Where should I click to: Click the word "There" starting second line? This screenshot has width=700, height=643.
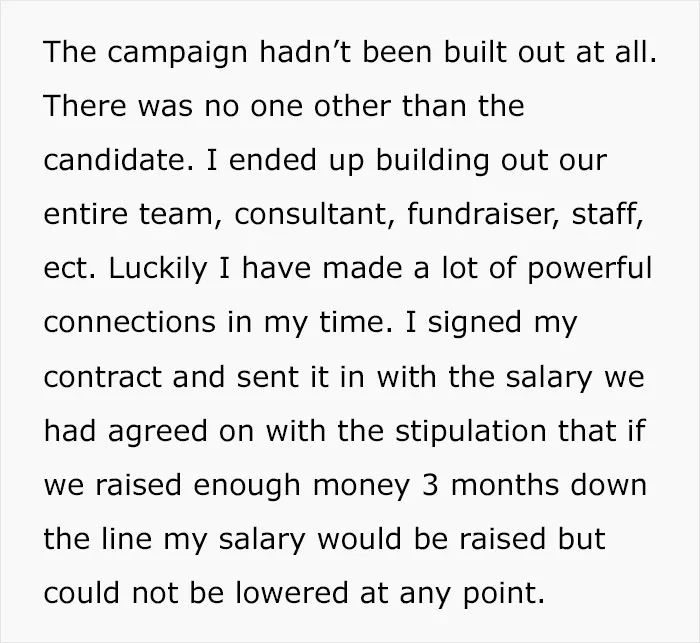coord(85,106)
